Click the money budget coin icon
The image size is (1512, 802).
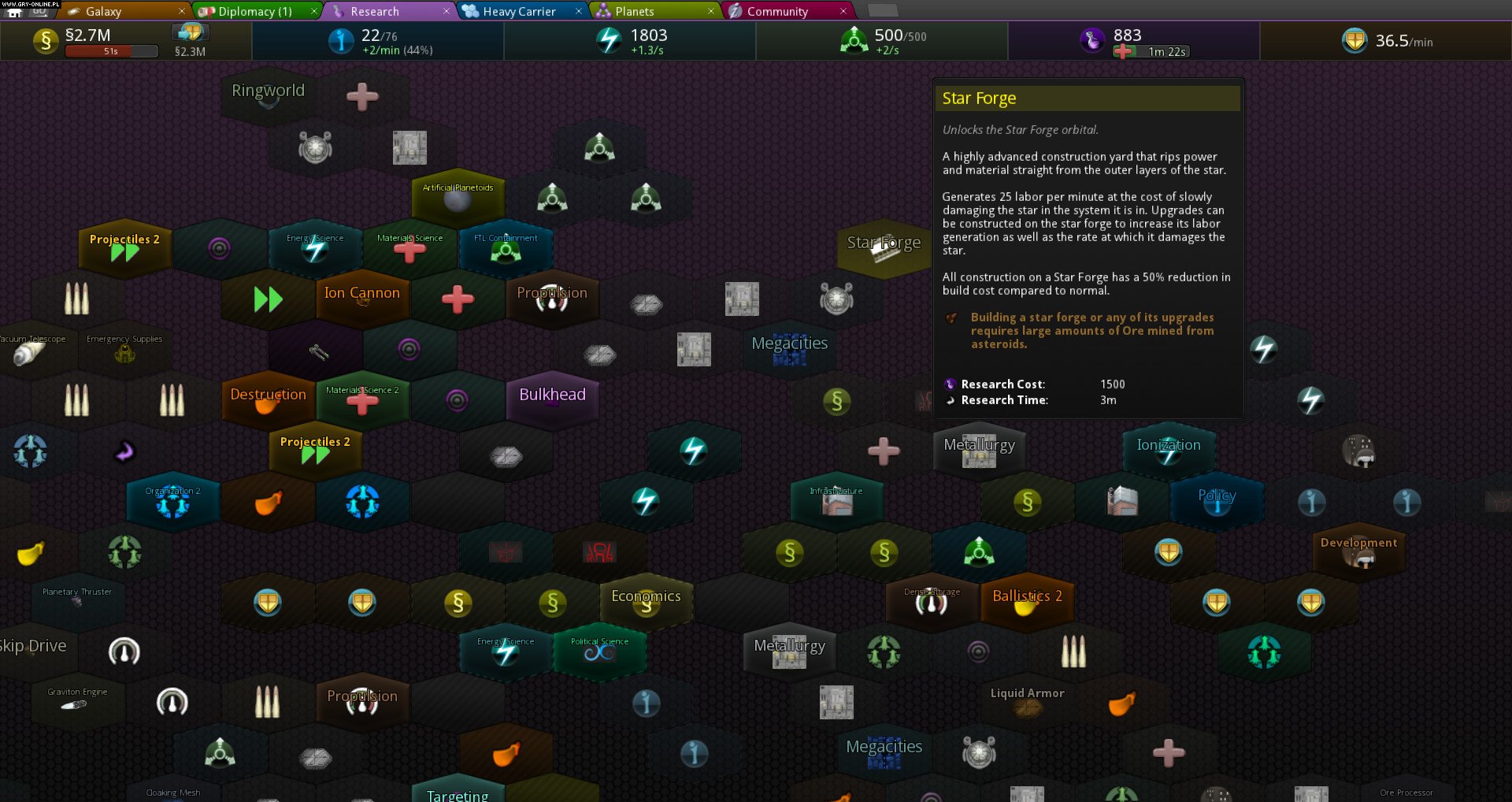pyautogui.click(x=46, y=40)
